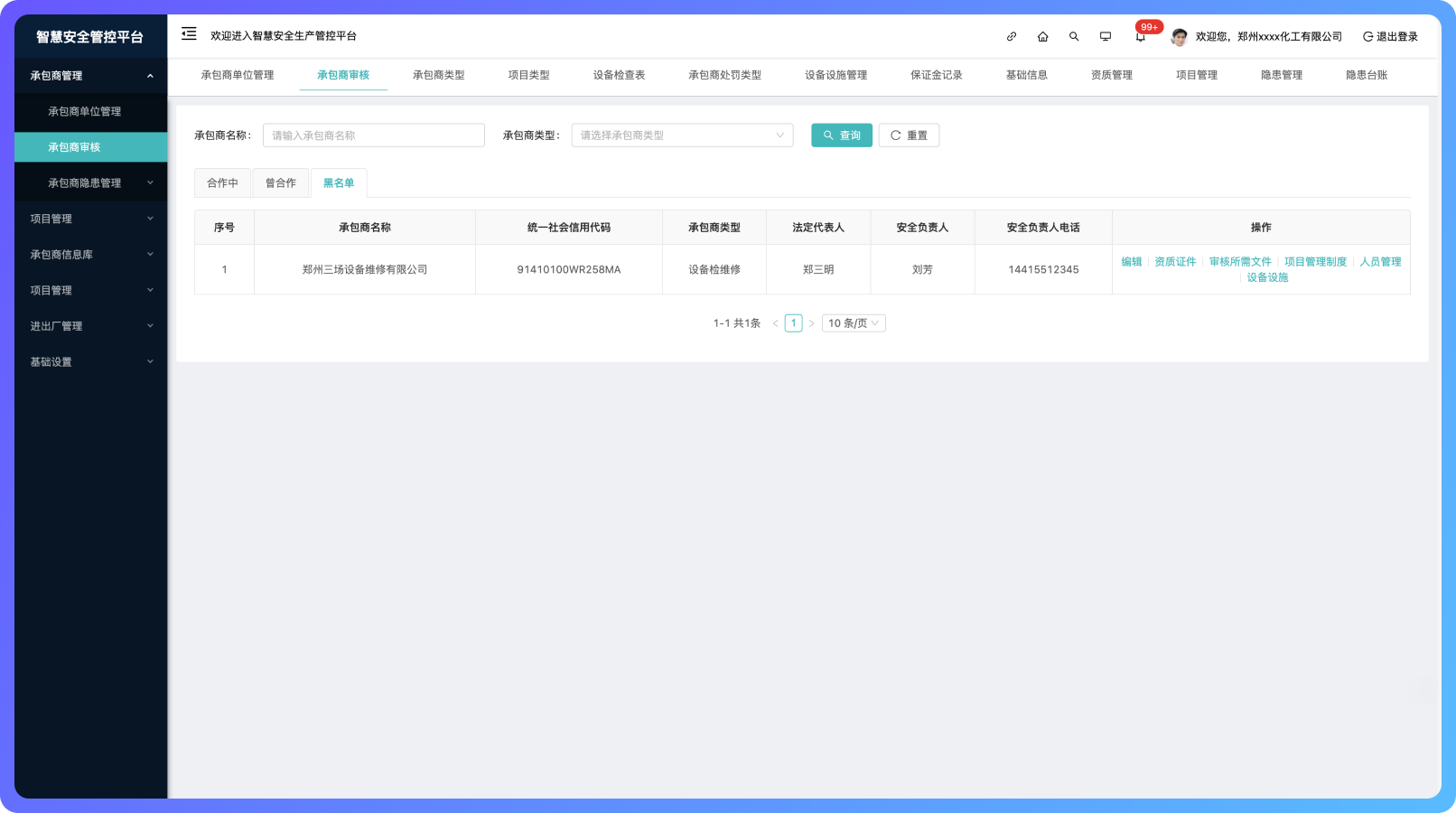Open the 承包商处罚类型 top tab

point(725,75)
